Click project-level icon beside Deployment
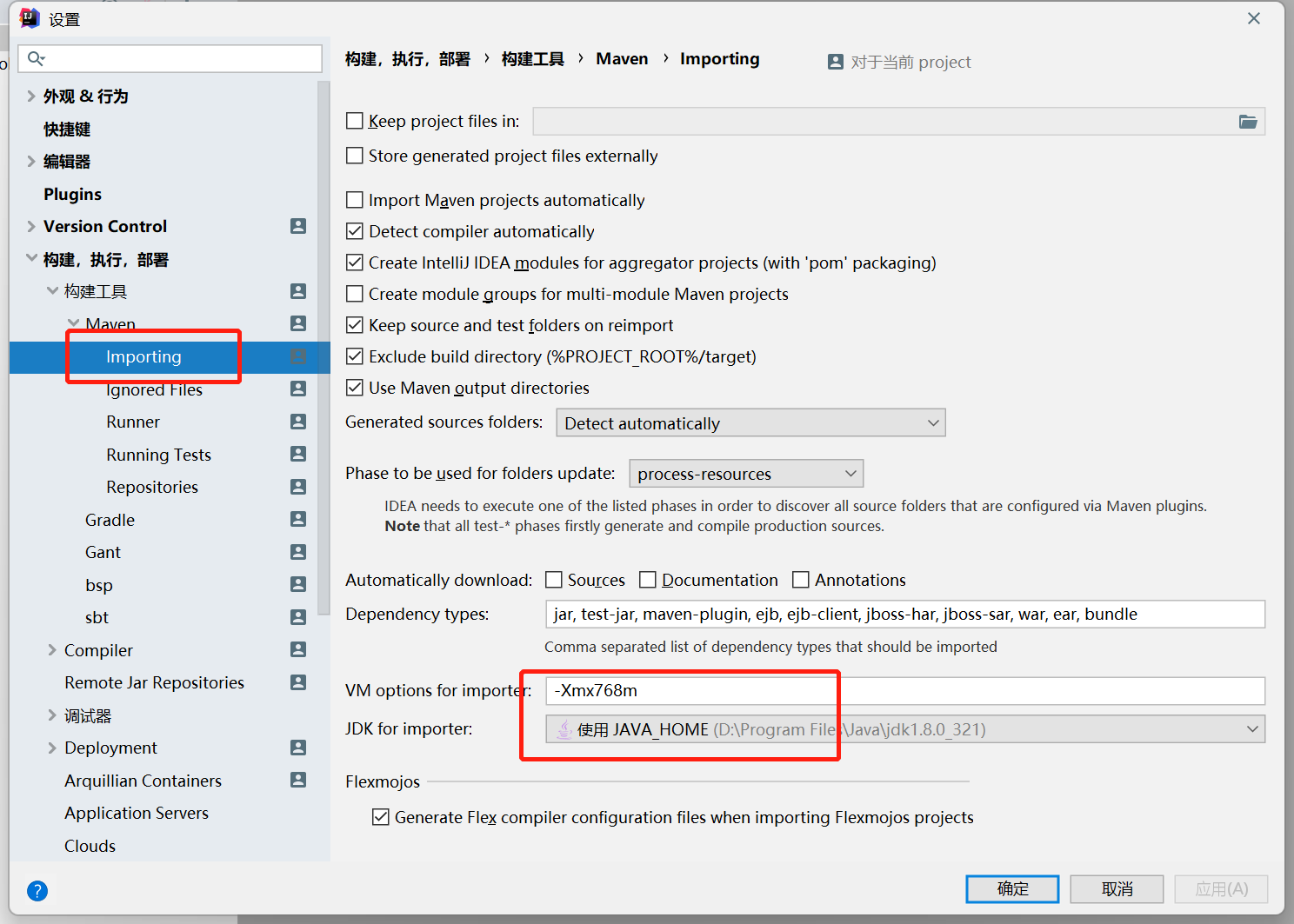Screen dimensions: 1294x924 [298, 748]
